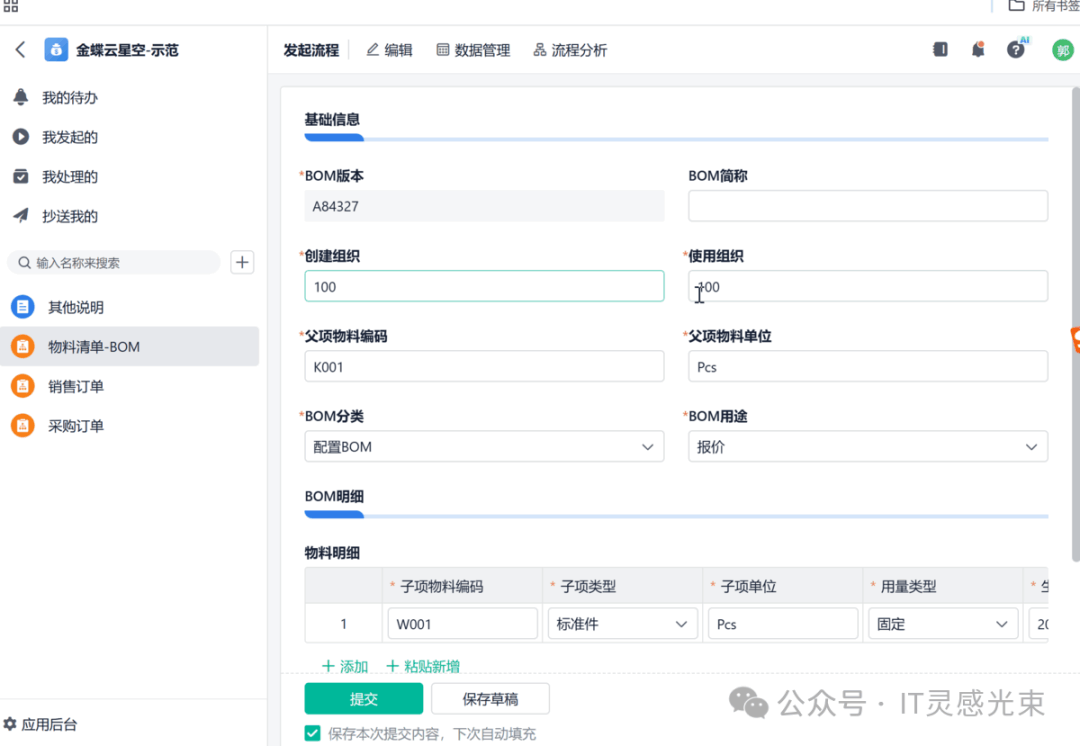Switch to the 数据管理 tab

[473, 50]
